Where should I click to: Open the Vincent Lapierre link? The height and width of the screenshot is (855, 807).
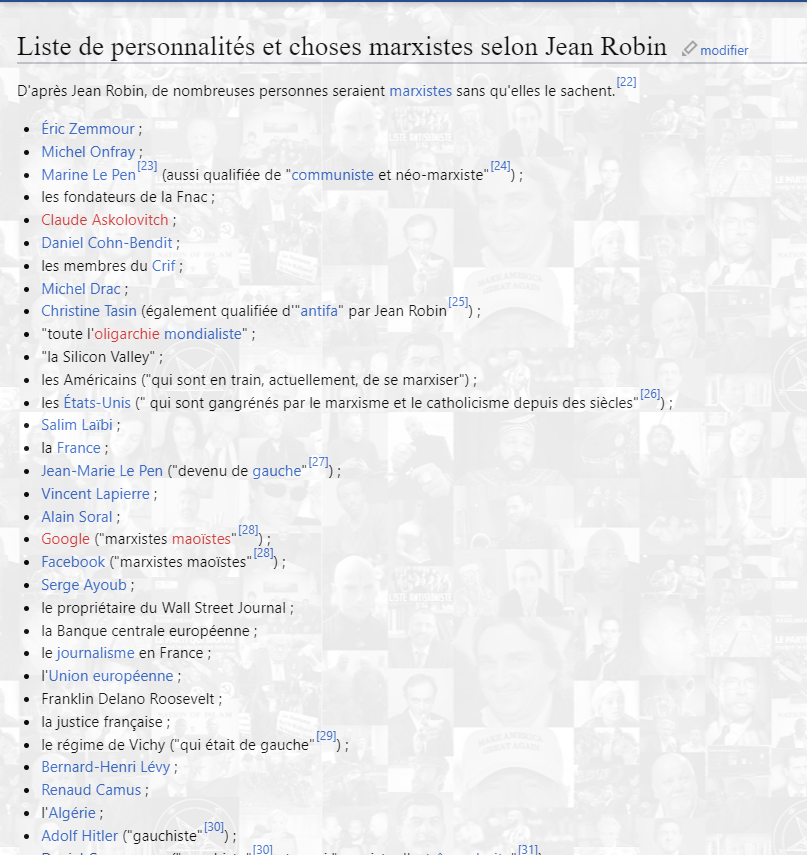(x=95, y=494)
